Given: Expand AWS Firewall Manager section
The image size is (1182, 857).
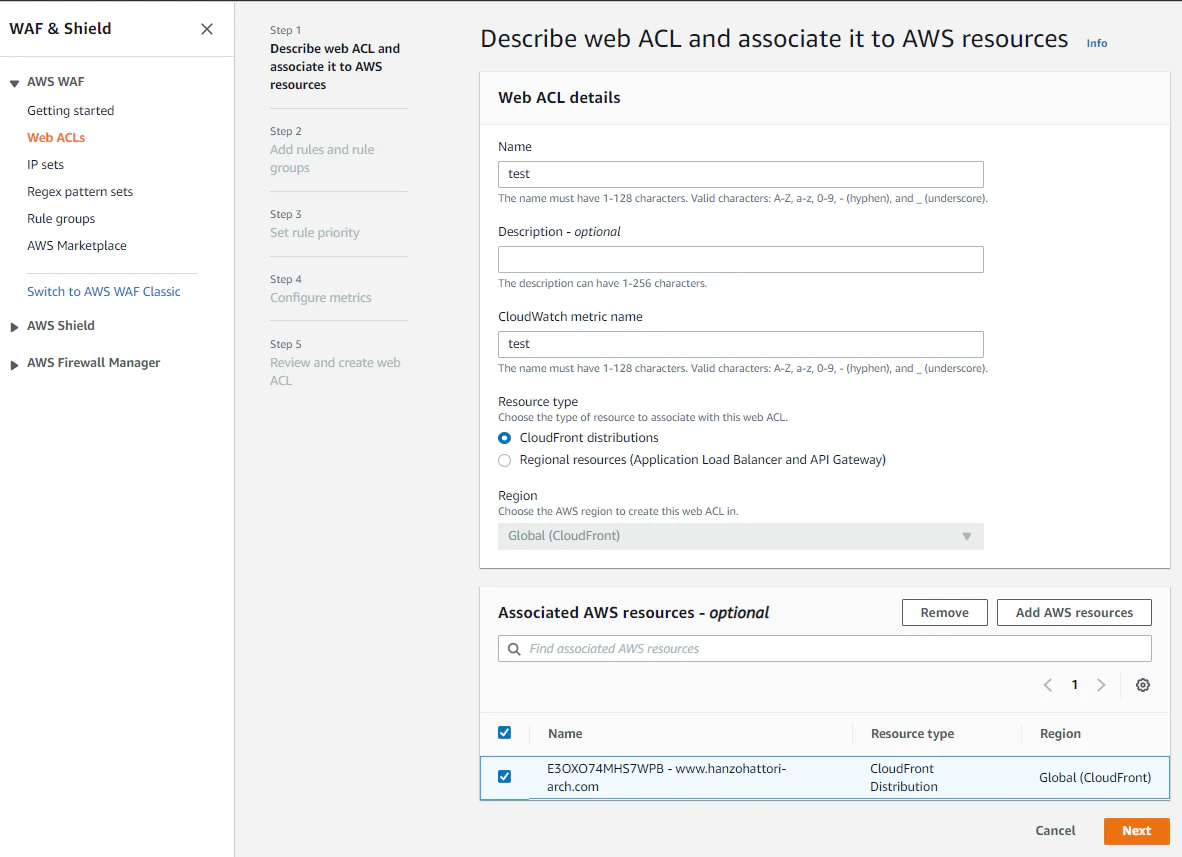Looking at the screenshot, I should [15, 364].
